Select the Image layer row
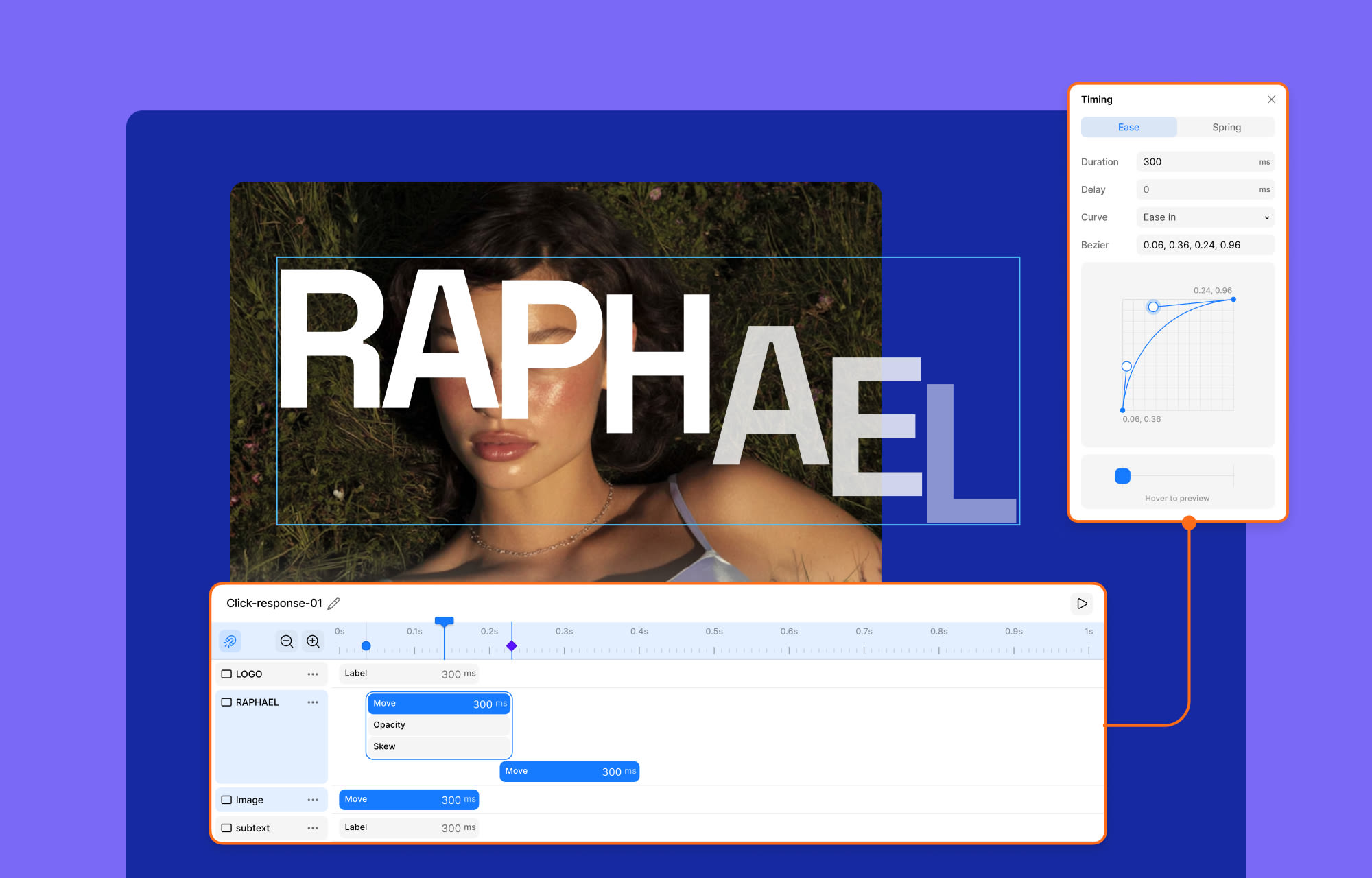Image resolution: width=1372 pixels, height=878 pixels. click(272, 800)
